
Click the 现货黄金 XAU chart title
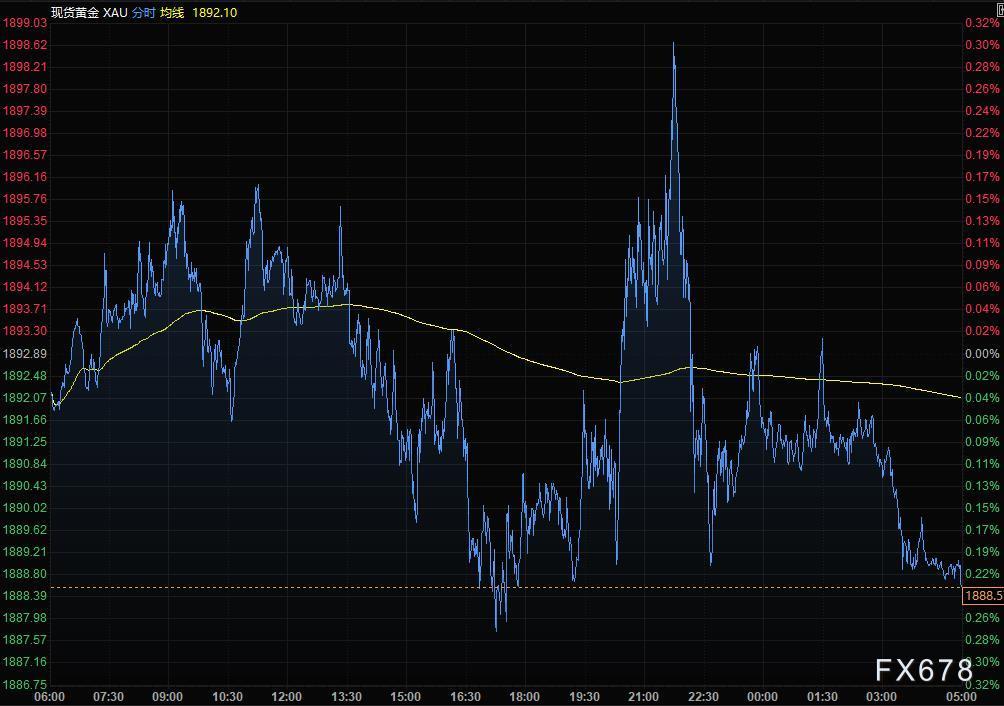(89, 12)
